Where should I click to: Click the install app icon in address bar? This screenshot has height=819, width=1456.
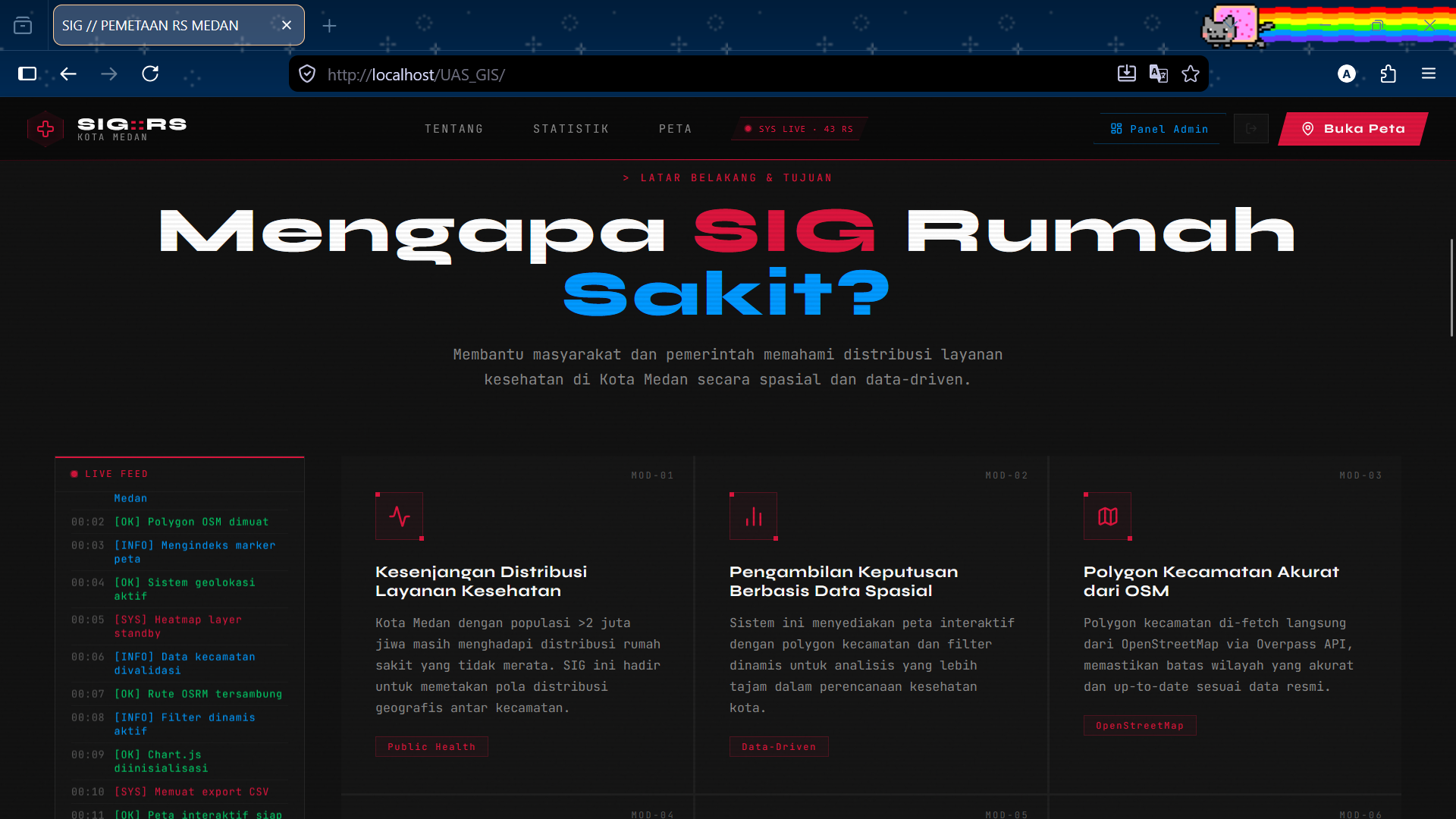(x=1127, y=74)
